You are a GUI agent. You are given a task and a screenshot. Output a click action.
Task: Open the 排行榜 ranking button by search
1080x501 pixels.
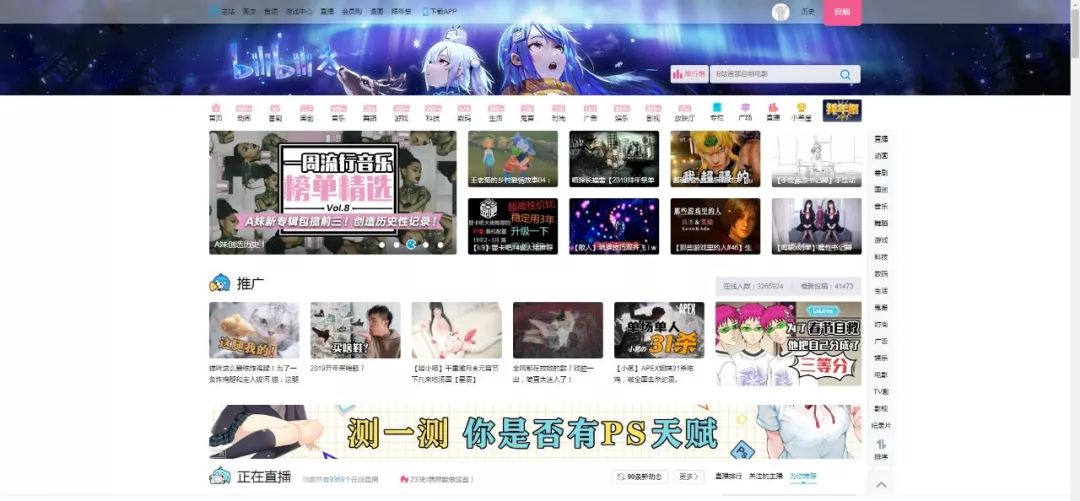pyautogui.click(x=689, y=74)
